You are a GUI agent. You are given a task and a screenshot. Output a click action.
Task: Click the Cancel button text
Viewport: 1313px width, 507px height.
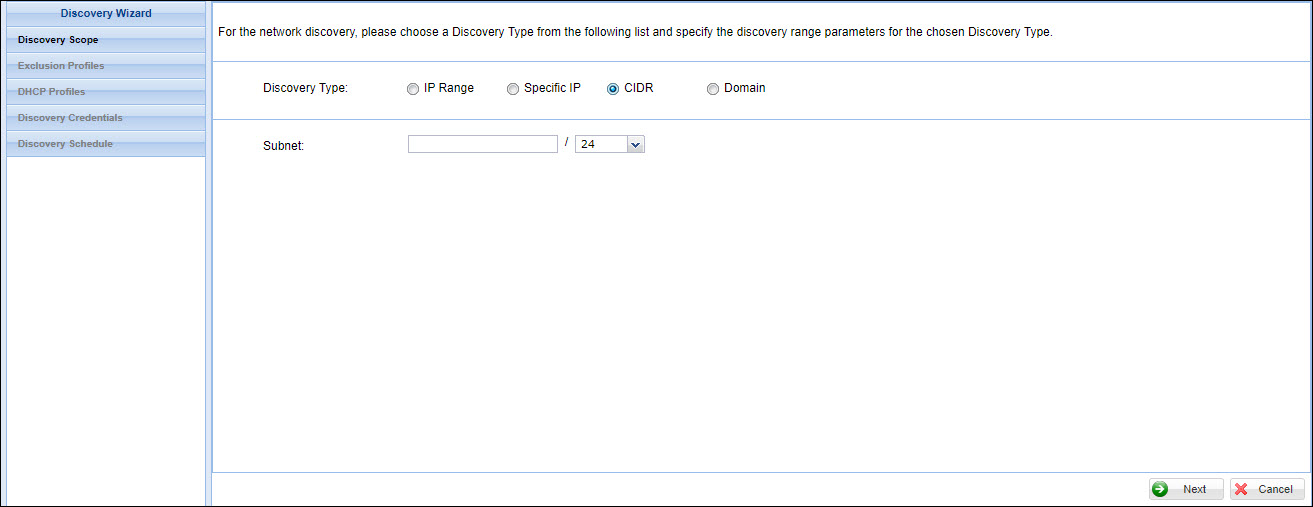coord(1275,489)
